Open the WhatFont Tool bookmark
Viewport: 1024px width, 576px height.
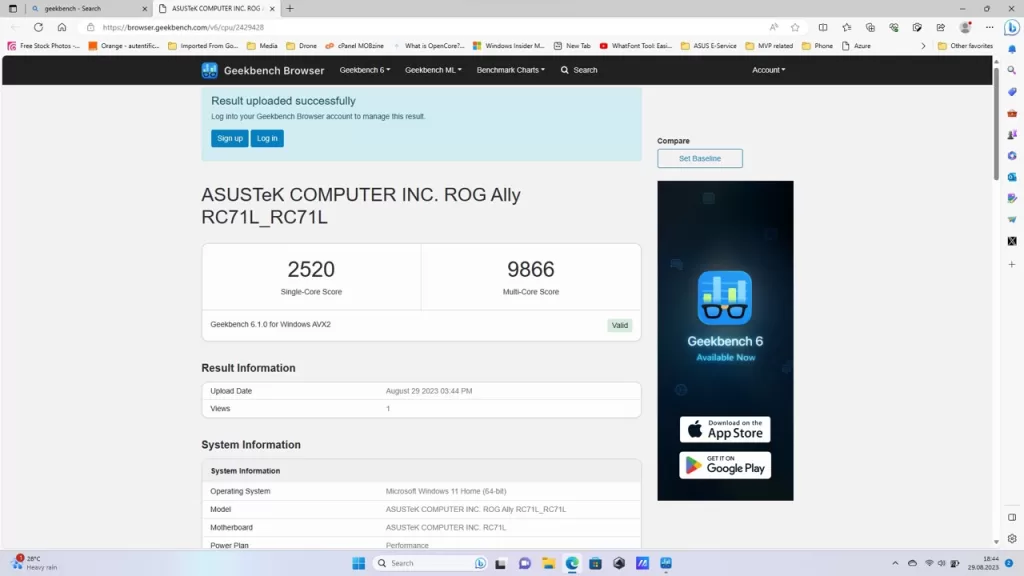635,46
